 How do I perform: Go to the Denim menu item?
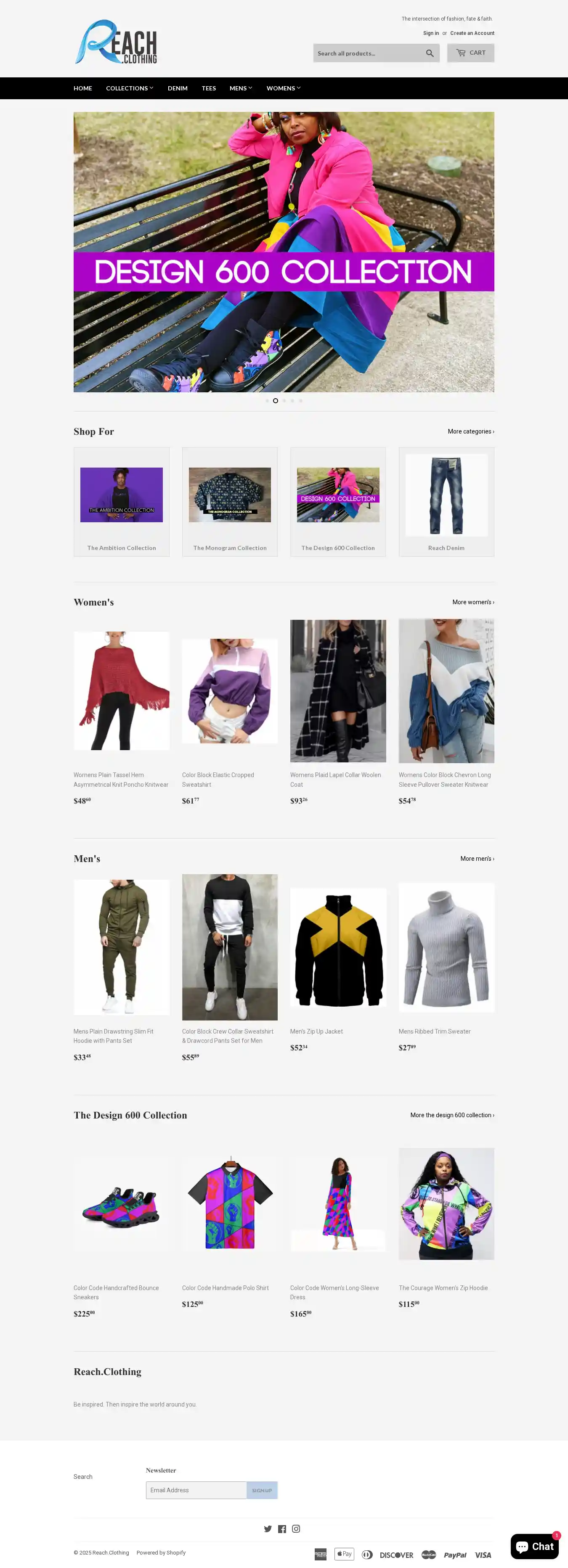pos(178,88)
